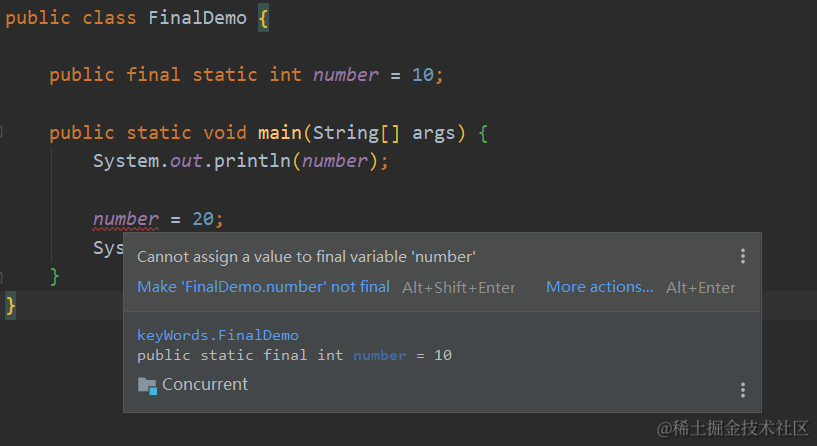Screen dimensions: 817x446
Task: Open the documentation section options dots
Action: pos(742,390)
